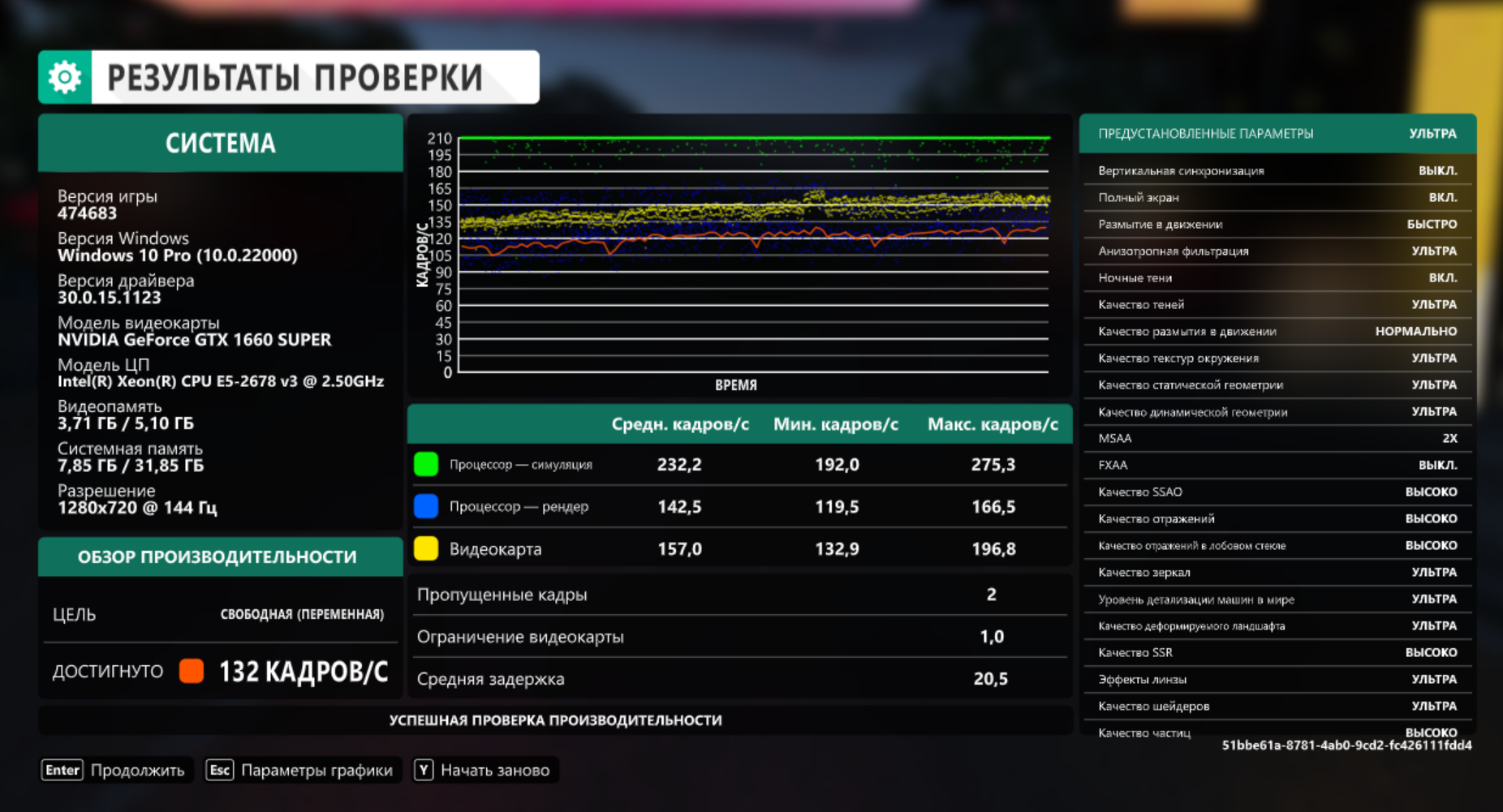Click Качество отражений в лобовом стекле row
Screen dimensions: 1503x812
click(x=1277, y=545)
